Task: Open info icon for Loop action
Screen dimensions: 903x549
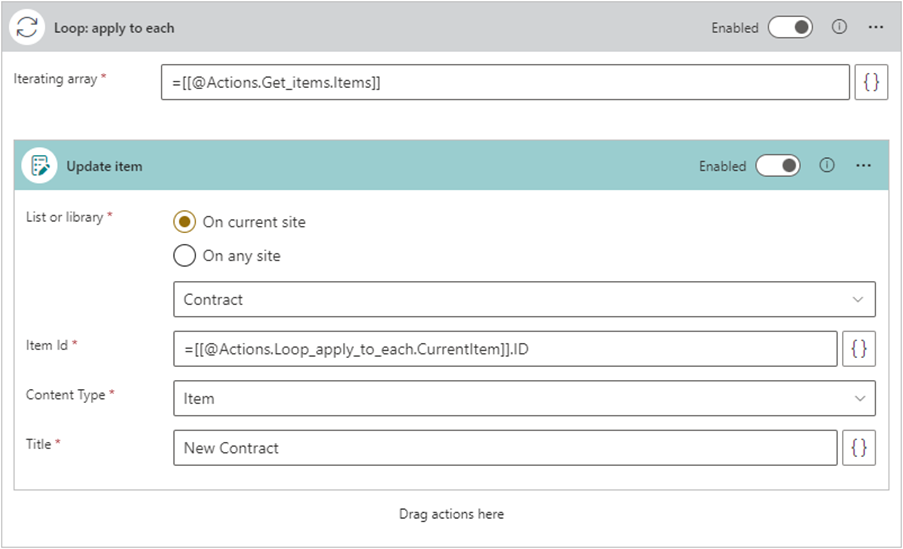Action: (x=839, y=27)
